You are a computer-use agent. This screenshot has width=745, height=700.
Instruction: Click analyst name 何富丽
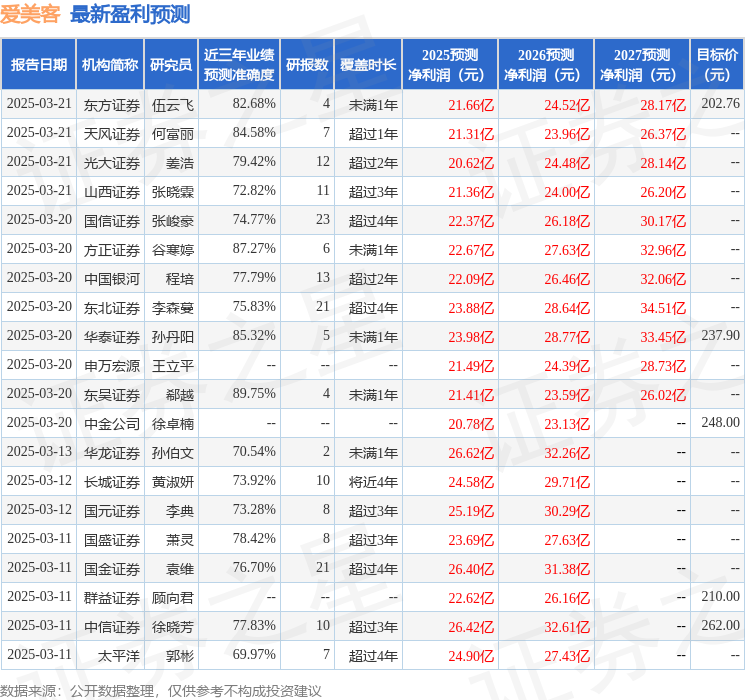pyautogui.click(x=173, y=134)
